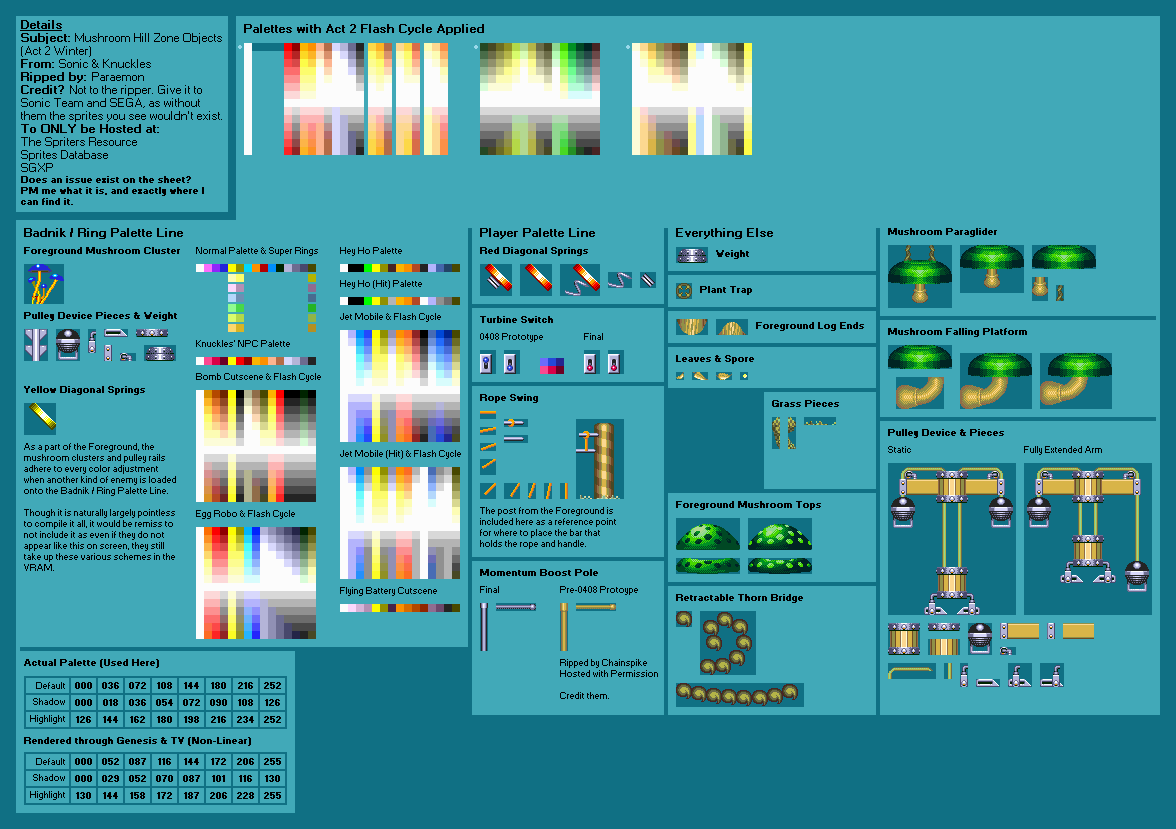The height and width of the screenshot is (829, 1176).
Task: Click the Shadow value "090" in Actual Palette
Action: click(218, 702)
